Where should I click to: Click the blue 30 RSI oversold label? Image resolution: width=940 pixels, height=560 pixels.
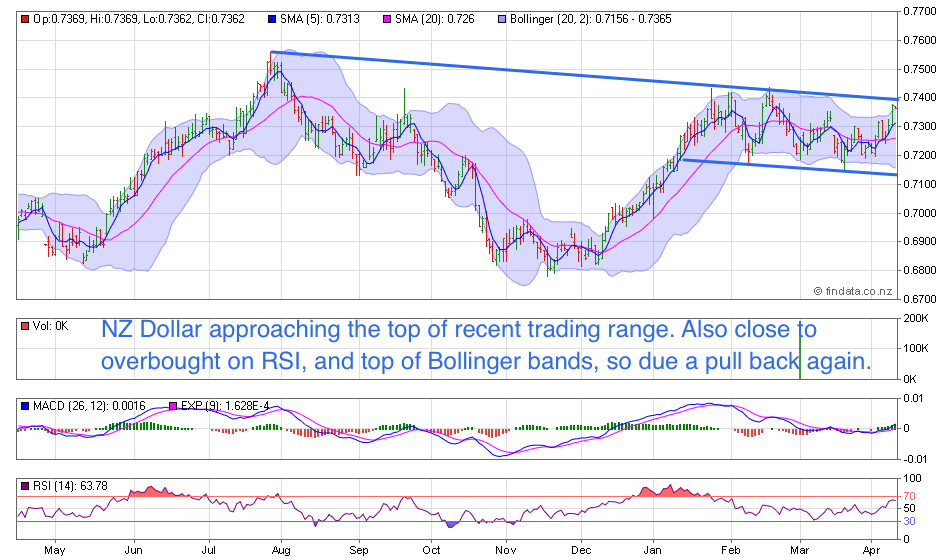[x=909, y=521]
